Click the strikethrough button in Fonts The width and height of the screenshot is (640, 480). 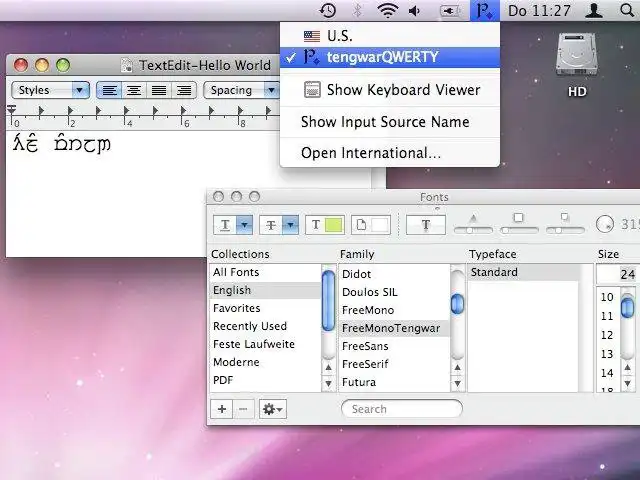[271, 225]
